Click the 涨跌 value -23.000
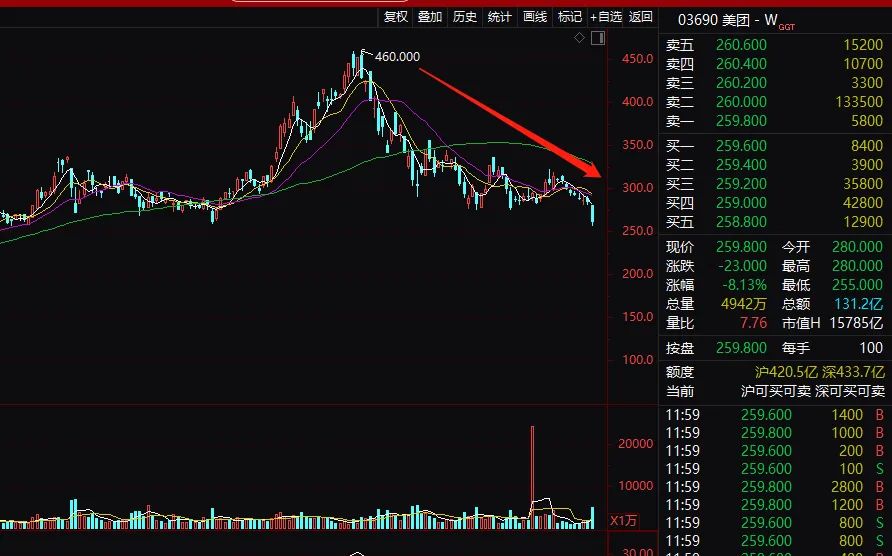The image size is (892, 556). tap(742, 266)
